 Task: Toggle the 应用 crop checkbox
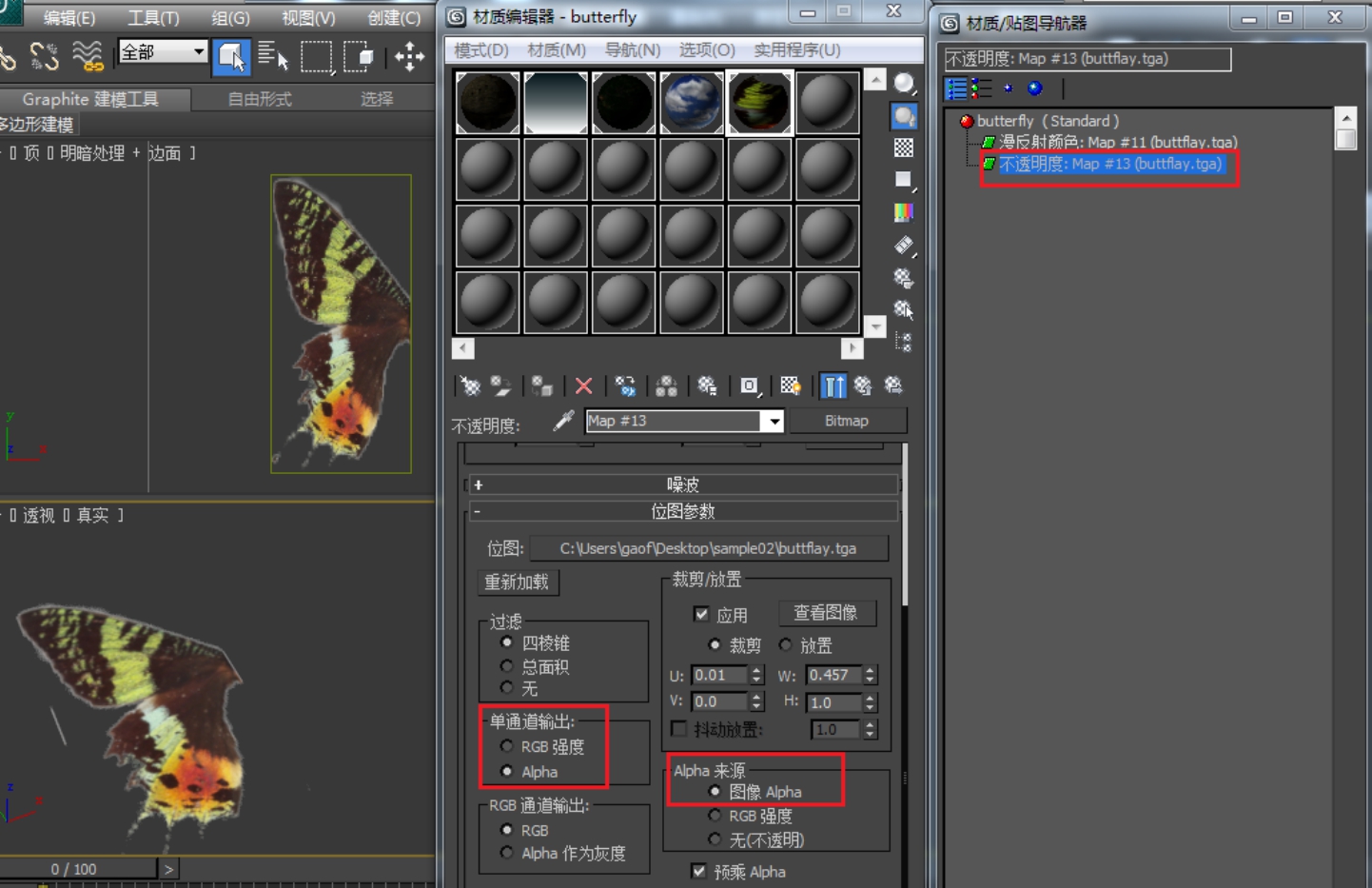702,614
